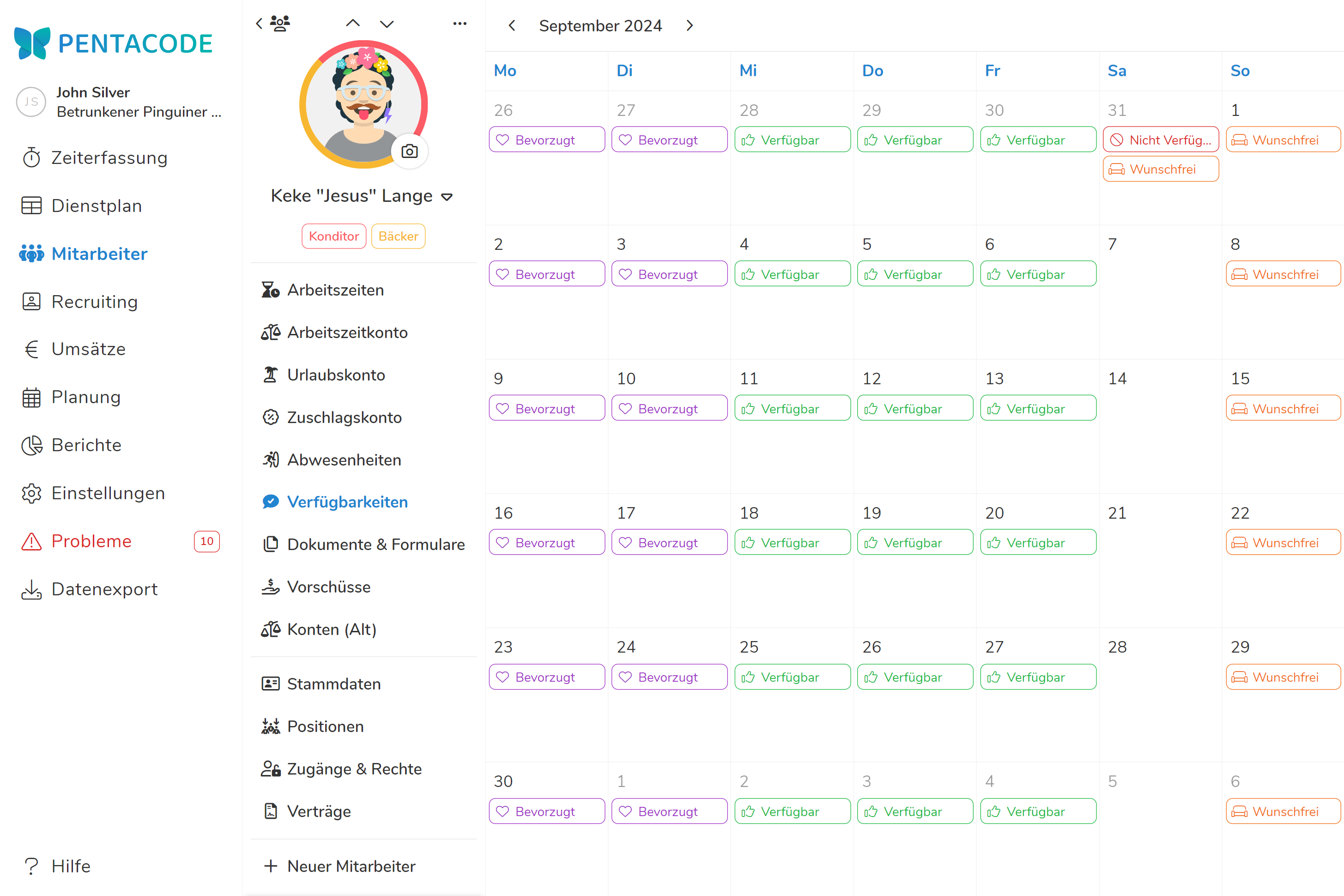1344x896 pixels.
Task: Open the Dienstplan menu item
Action: (x=96, y=206)
